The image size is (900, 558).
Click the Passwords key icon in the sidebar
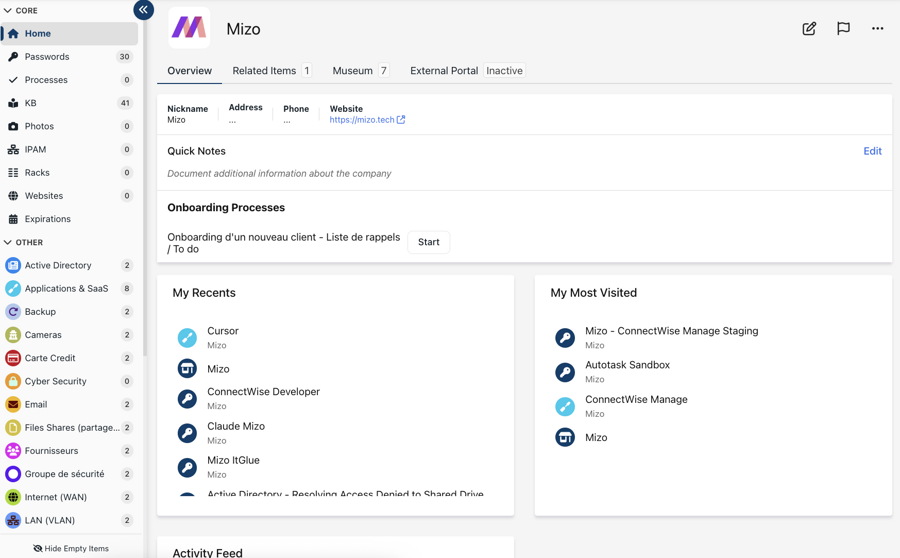pos(13,56)
